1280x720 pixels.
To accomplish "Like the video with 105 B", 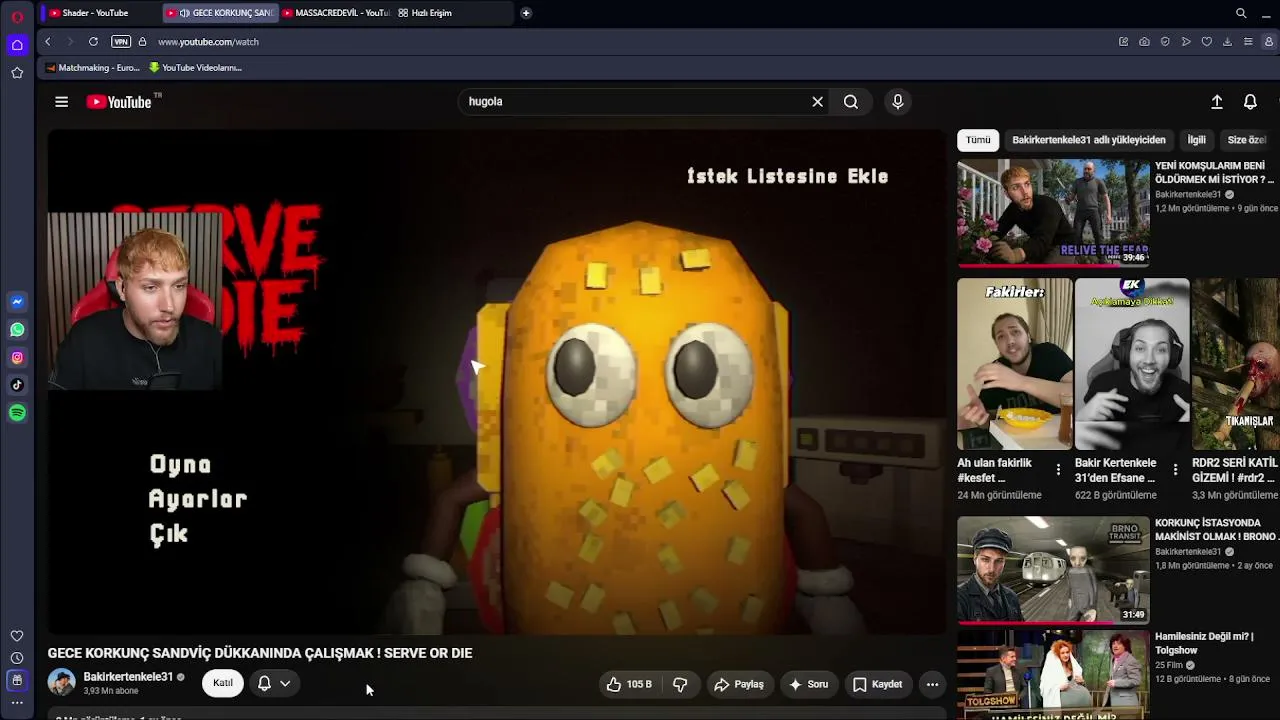I will point(629,684).
